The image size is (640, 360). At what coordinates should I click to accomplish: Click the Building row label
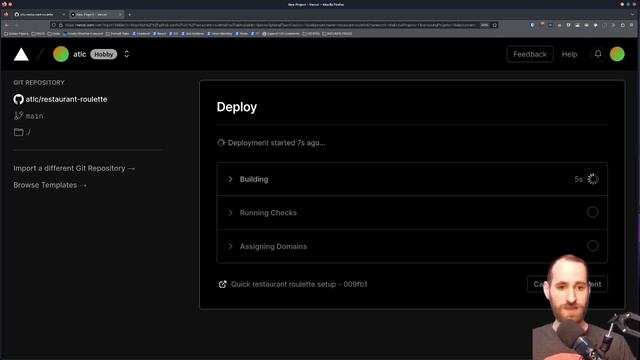[254, 179]
